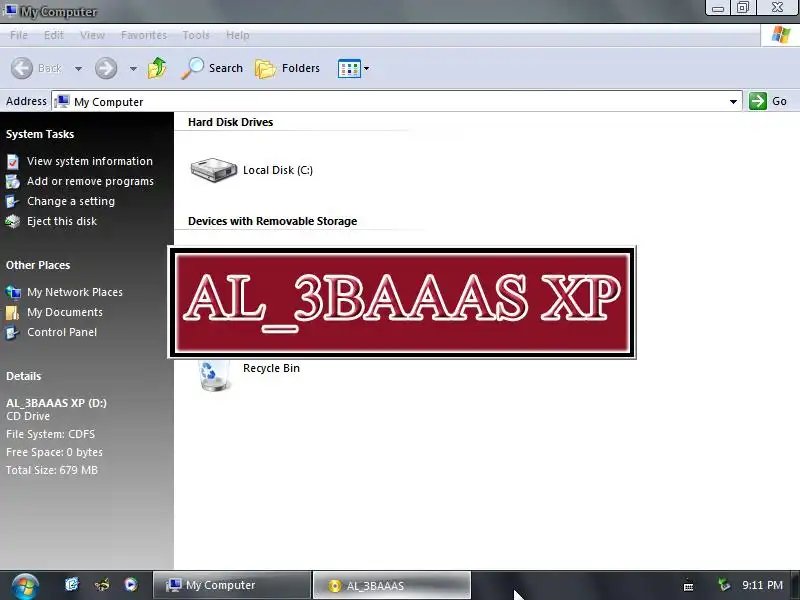Screen dimensions: 800x600
Task: Click the My Network Places icon
Action: [x=13, y=292]
